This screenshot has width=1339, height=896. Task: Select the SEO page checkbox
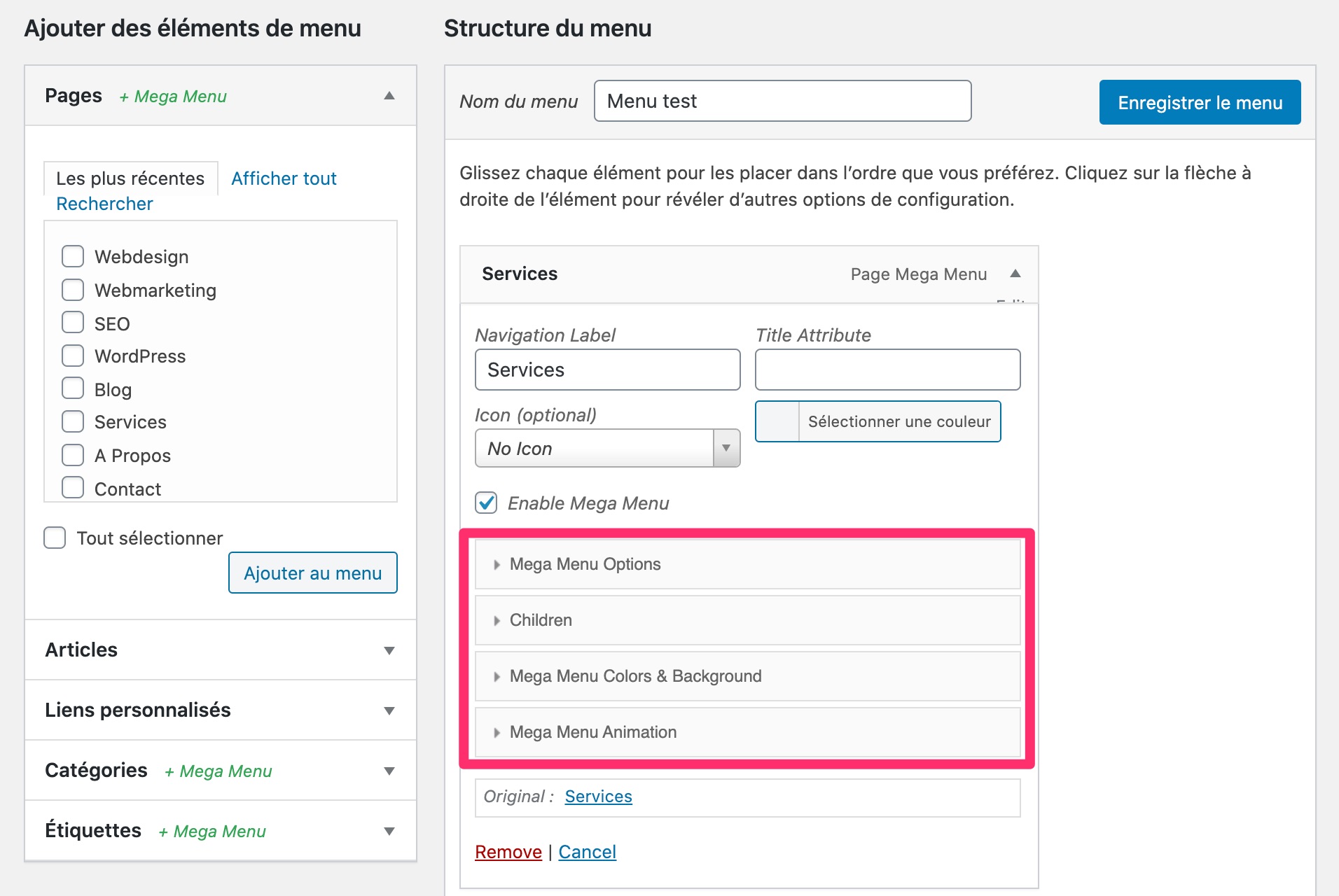click(x=72, y=322)
